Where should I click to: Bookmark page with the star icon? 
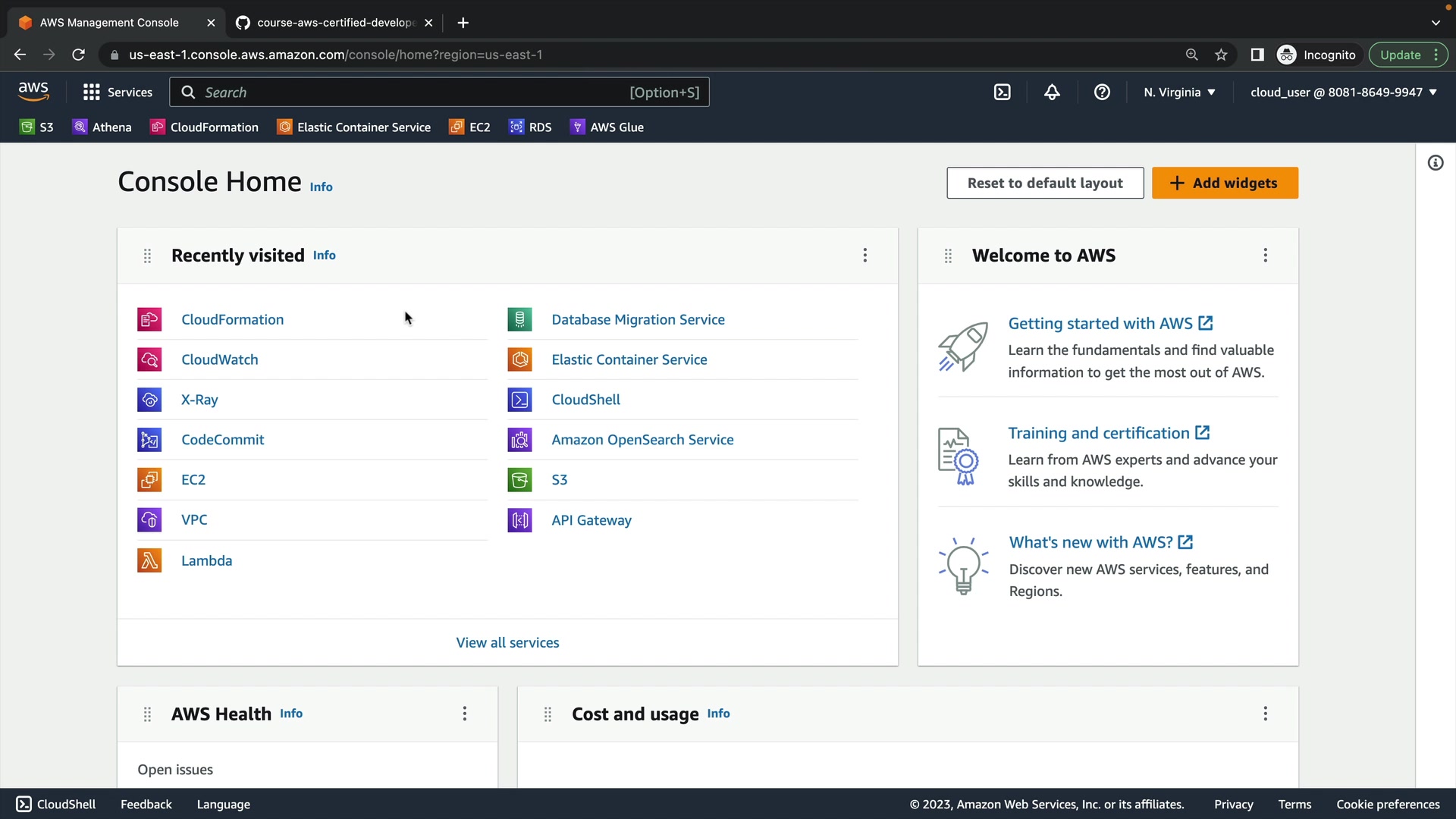pos(1221,55)
